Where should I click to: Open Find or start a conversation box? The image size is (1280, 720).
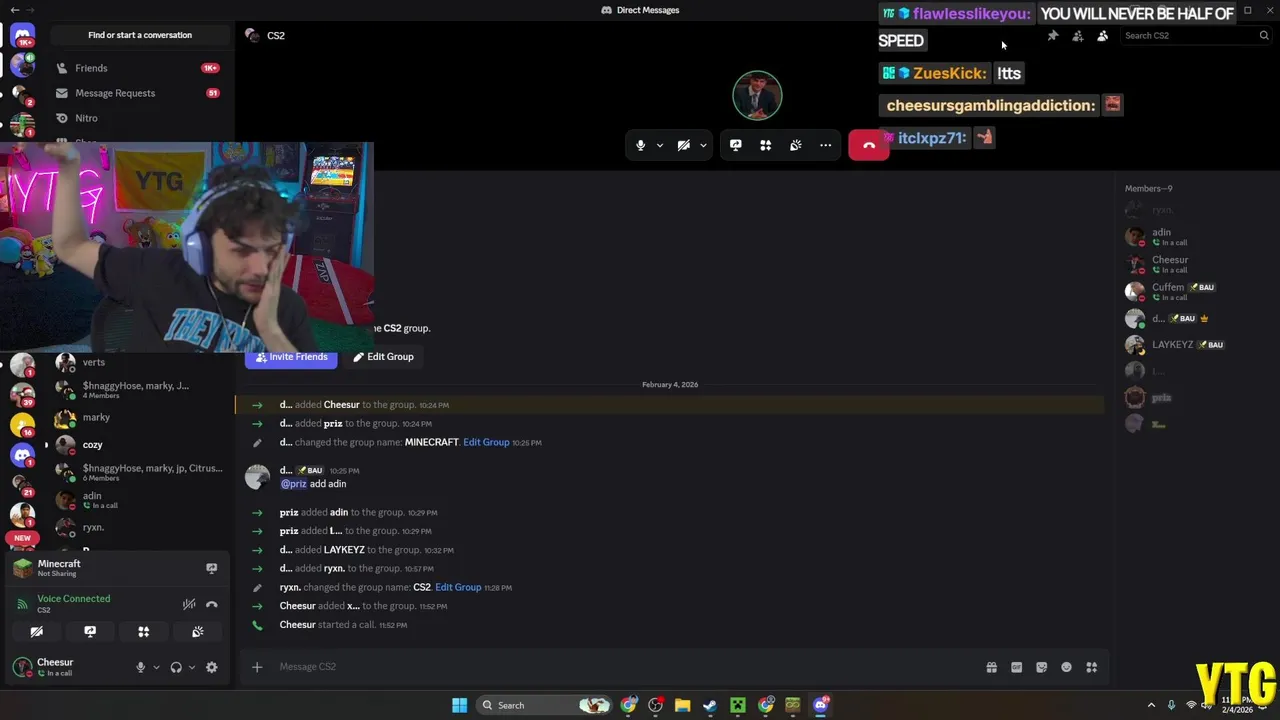[140, 35]
